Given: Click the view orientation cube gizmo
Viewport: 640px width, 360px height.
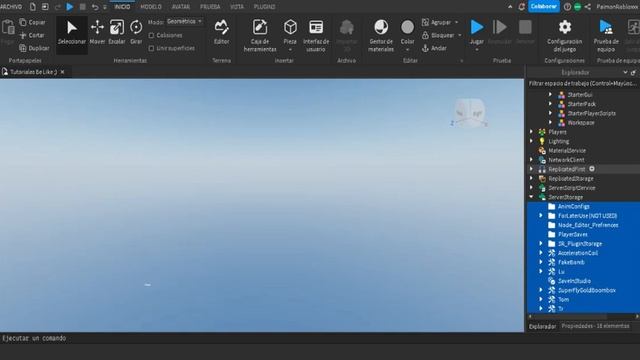Looking at the screenshot, I should [x=470, y=113].
